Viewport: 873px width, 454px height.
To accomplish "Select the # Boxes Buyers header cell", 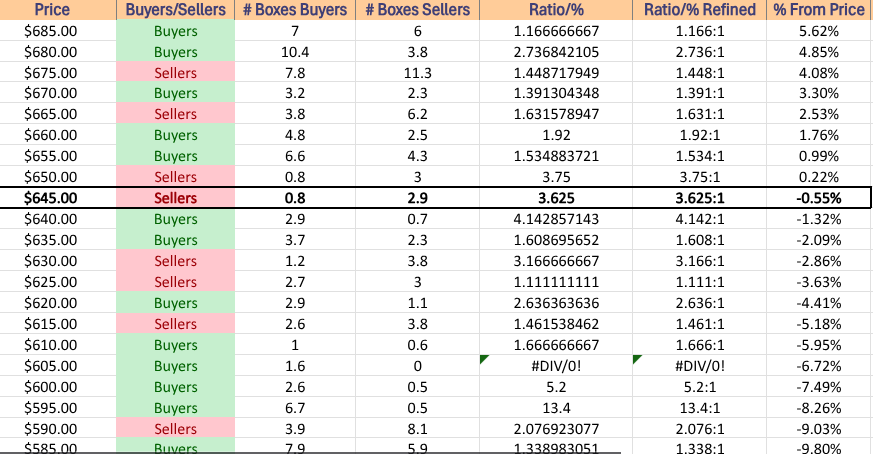I will click(x=295, y=9).
